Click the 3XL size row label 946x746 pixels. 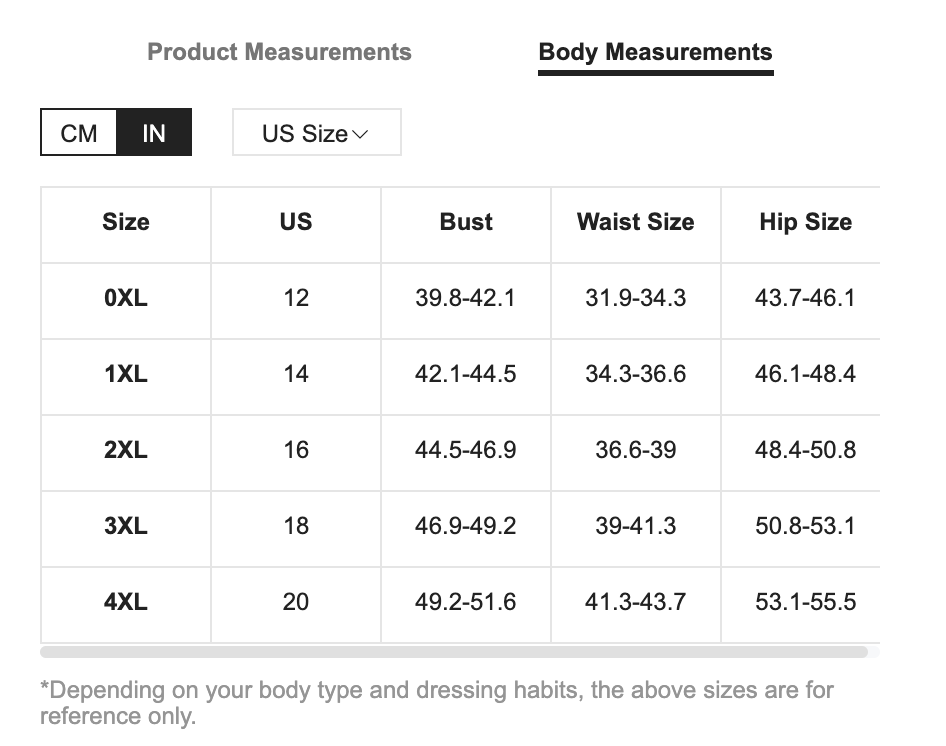[x=126, y=526]
